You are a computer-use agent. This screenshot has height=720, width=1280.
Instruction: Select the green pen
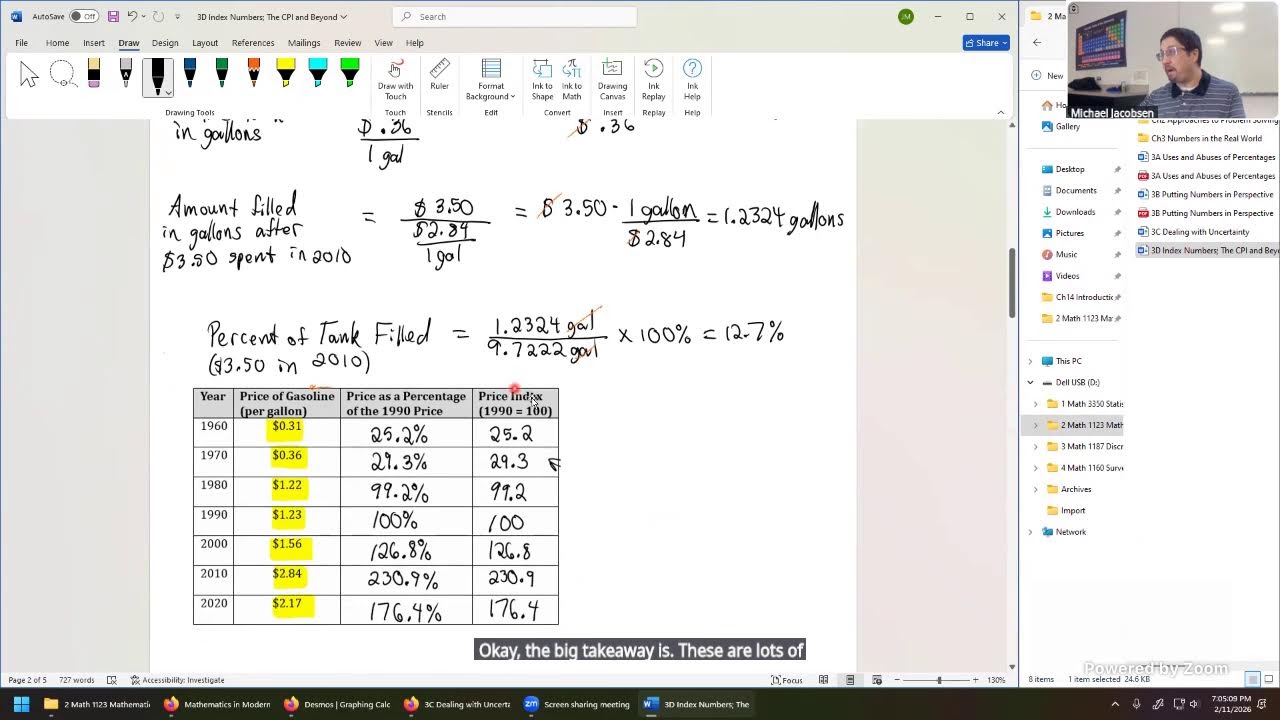point(222,74)
